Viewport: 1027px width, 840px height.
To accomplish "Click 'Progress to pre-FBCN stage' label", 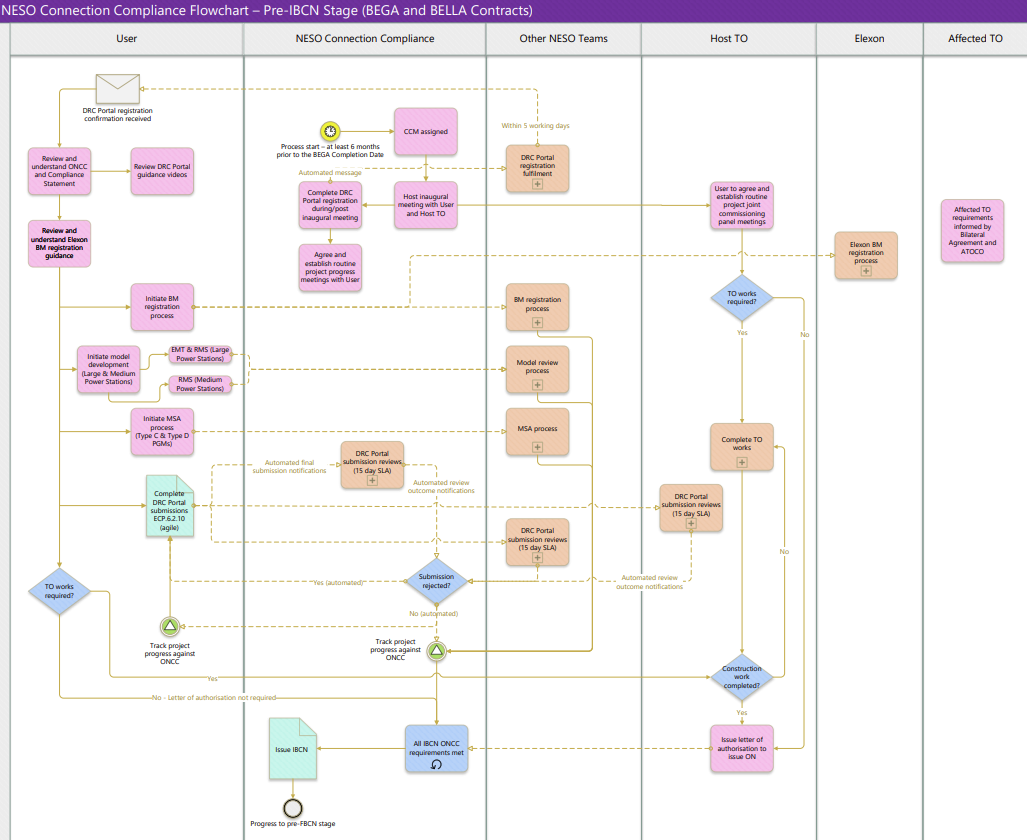I will click(x=293, y=824).
